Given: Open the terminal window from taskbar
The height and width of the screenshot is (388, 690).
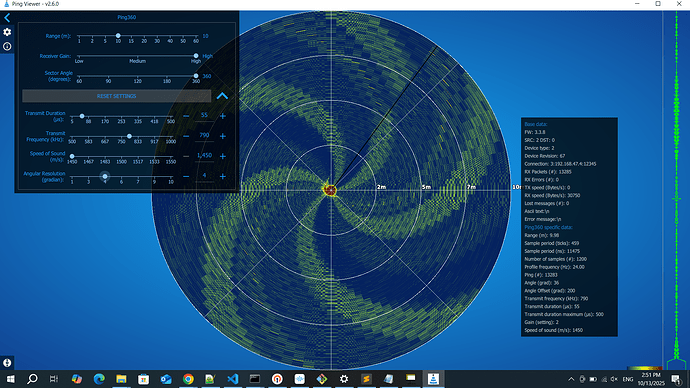Looking at the screenshot, I should 255,379.
